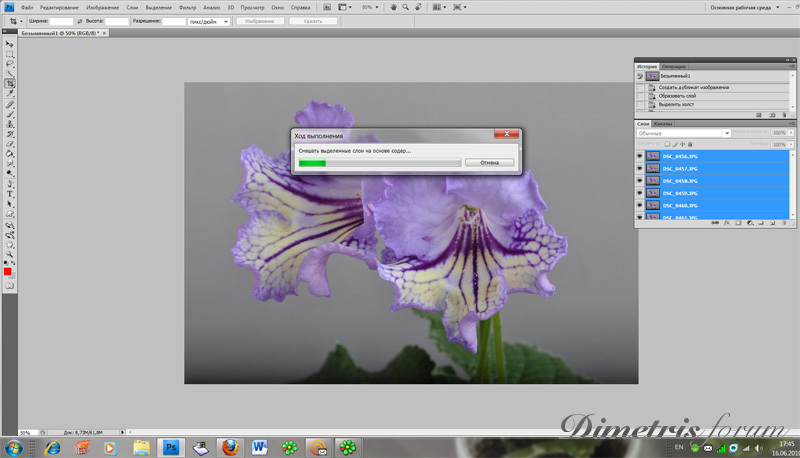The height and width of the screenshot is (458, 800).
Task: Hide the DSC_0460.JPG layer using the eye icon
Action: tap(640, 205)
